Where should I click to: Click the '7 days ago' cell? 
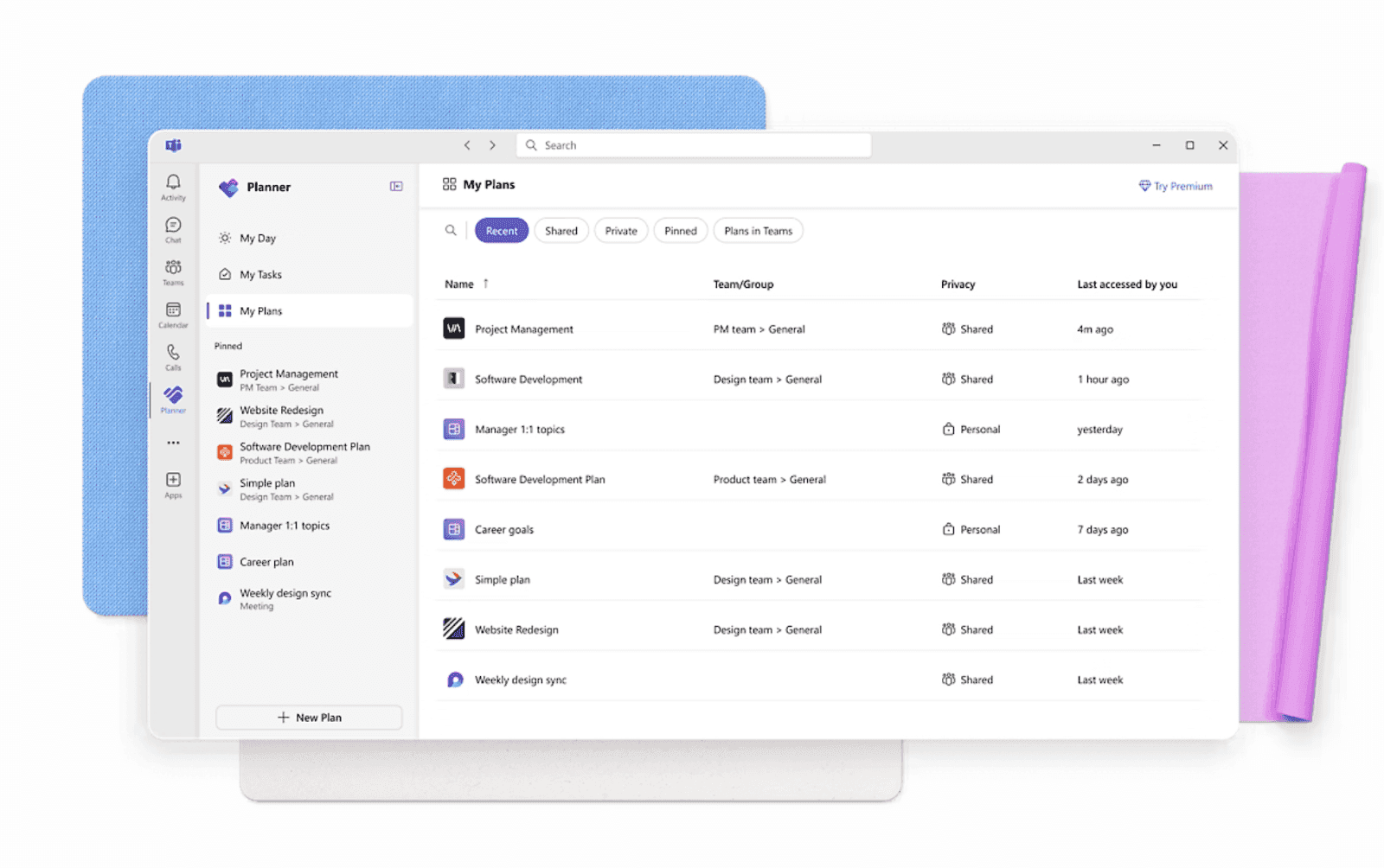[x=1103, y=529]
